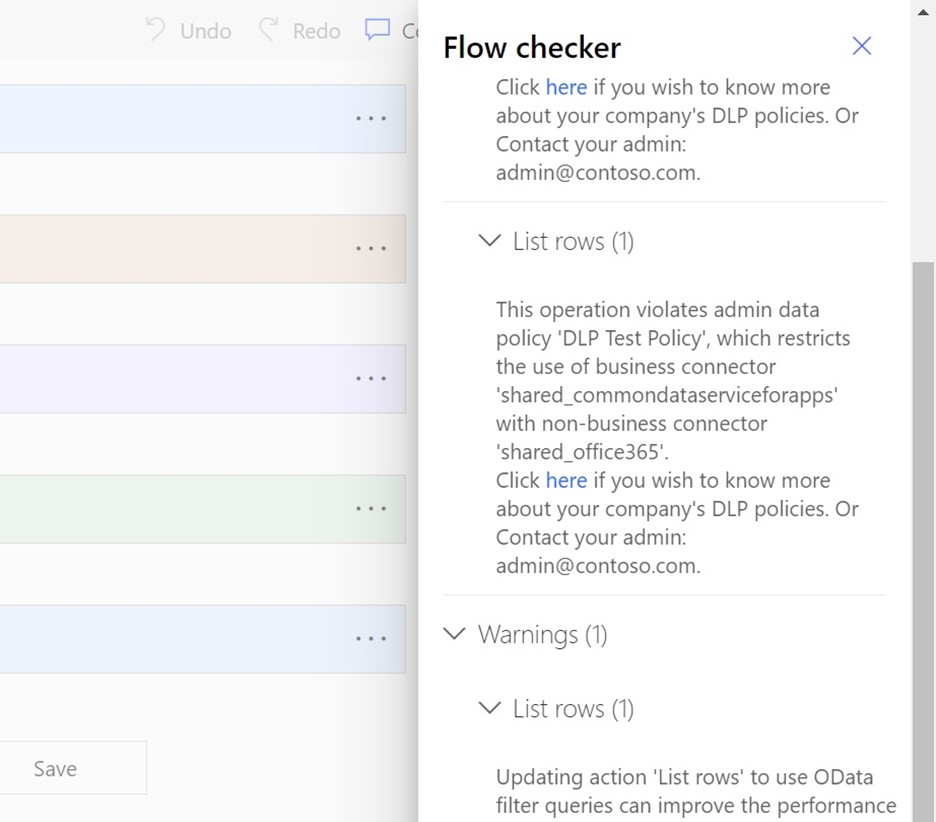
Task: Collapse the Warnings (1) section
Action: click(x=454, y=634)
